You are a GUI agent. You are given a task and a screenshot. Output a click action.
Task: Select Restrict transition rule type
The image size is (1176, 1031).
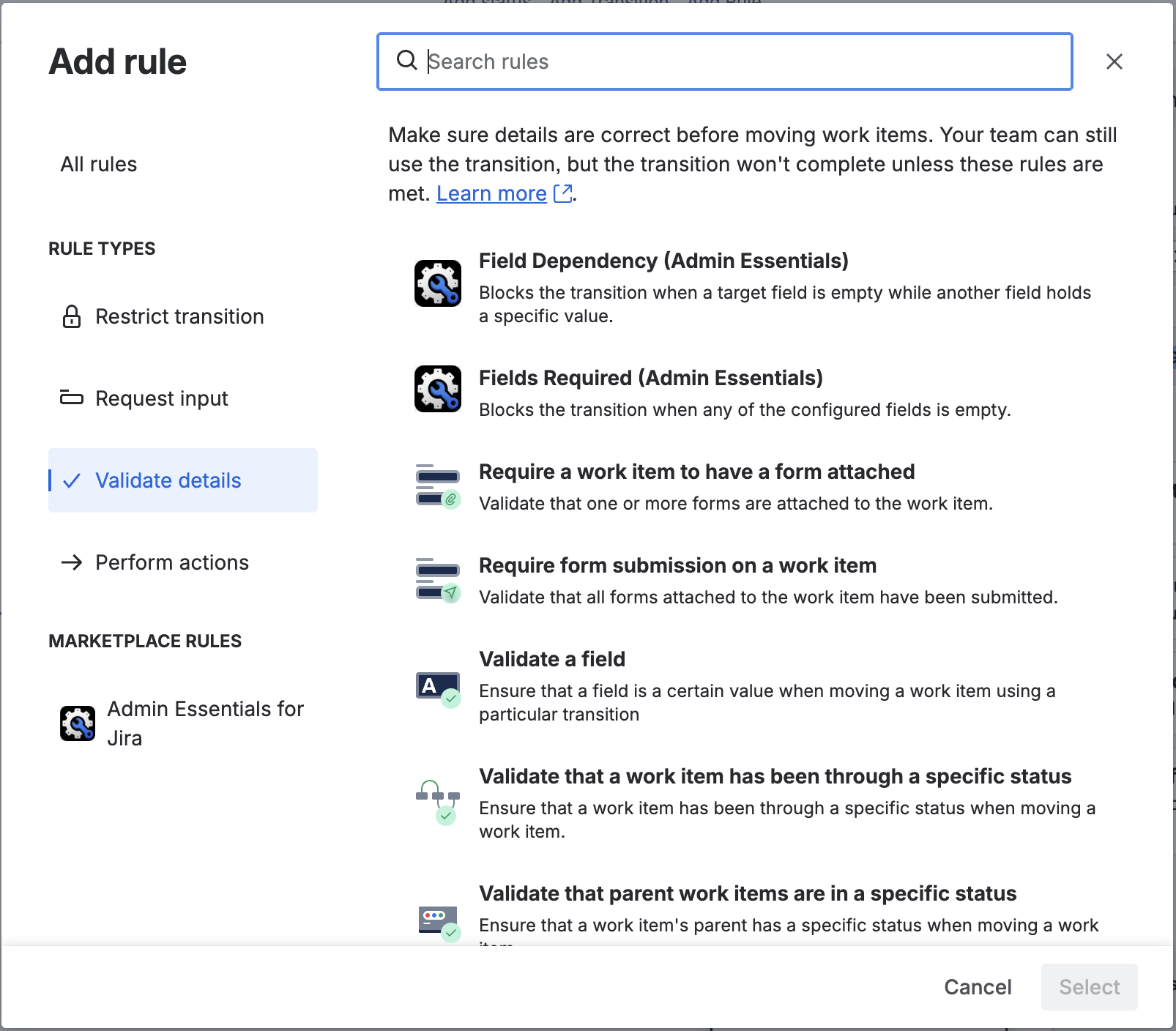[183, 316]
